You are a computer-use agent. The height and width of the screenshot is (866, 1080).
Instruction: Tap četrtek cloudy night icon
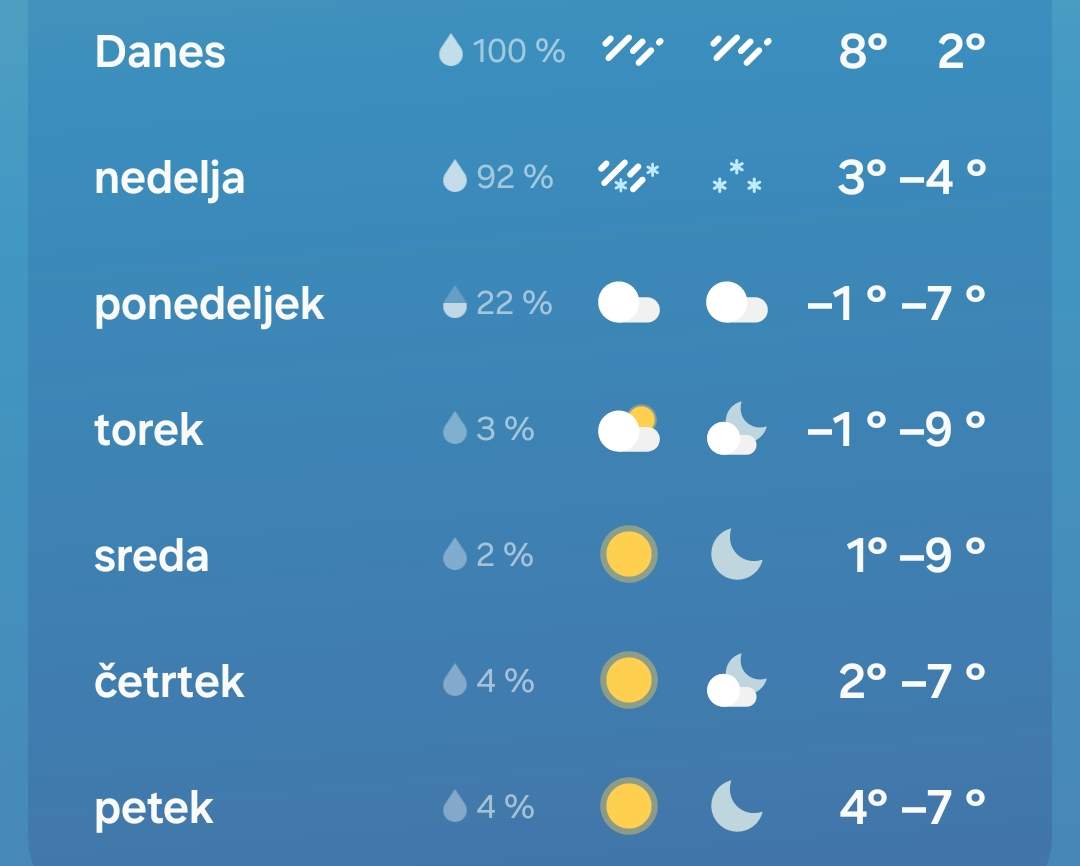coord(737,681)
